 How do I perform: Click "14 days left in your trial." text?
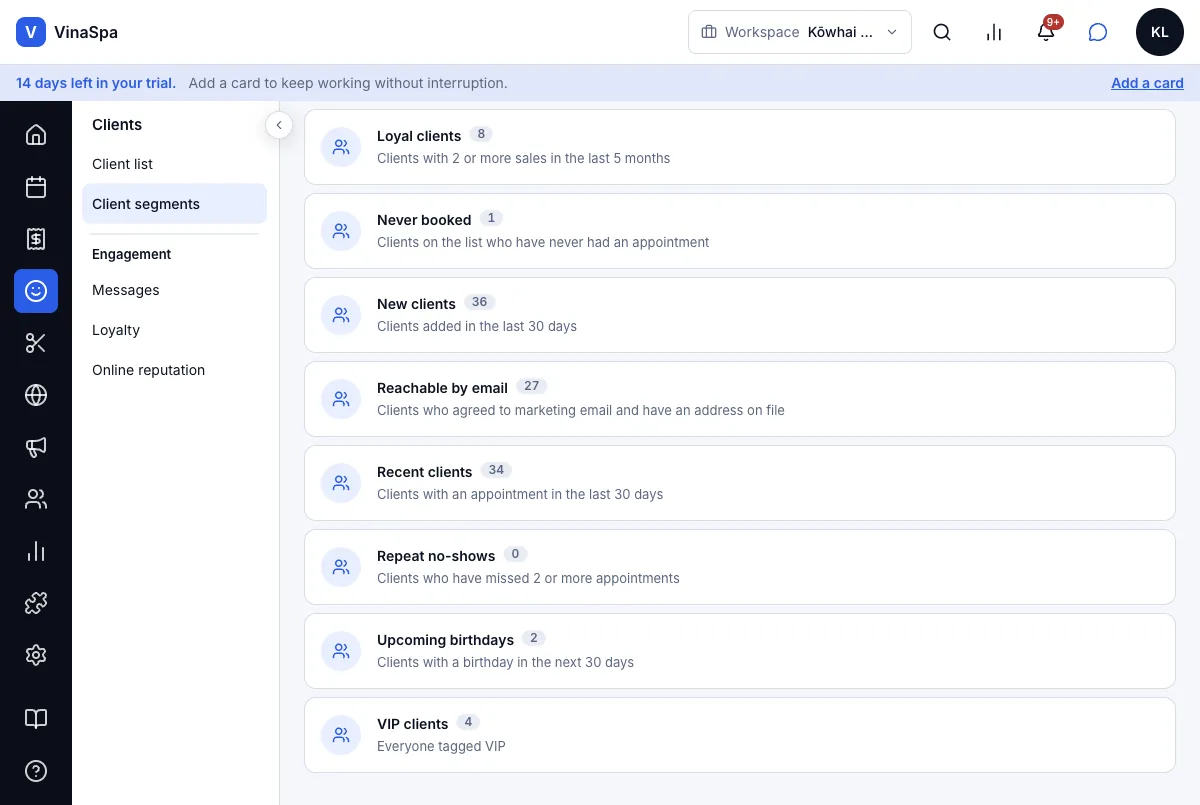pos(96,83)
